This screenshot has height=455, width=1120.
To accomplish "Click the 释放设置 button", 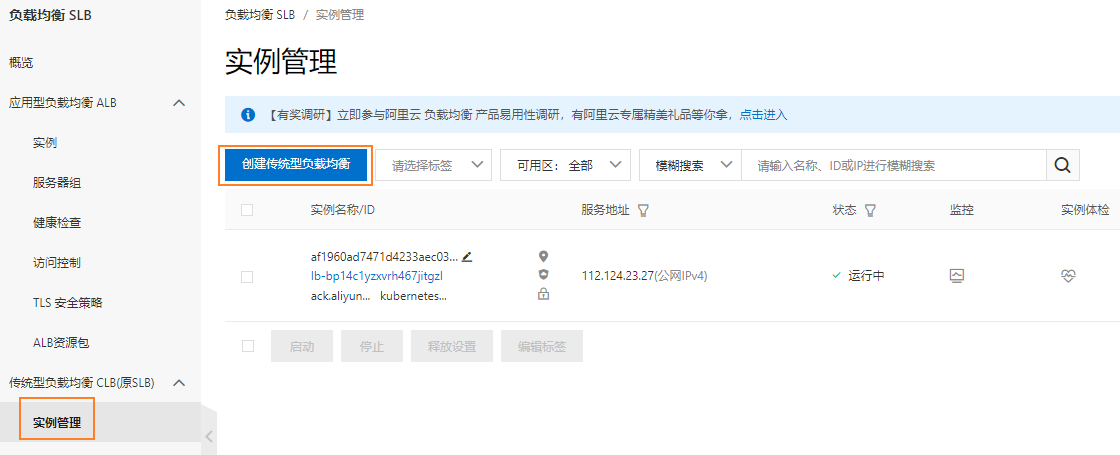I will coord(451,346).
